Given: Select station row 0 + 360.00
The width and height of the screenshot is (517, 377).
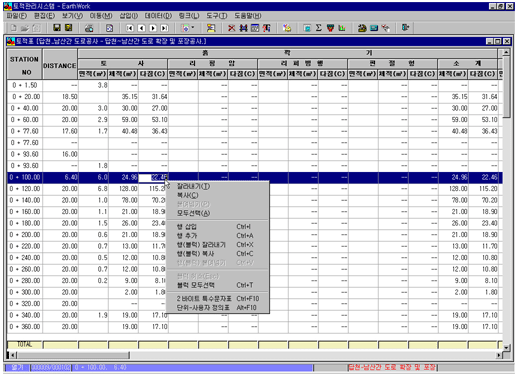Looking at the screenshot, I should pos(25,327).
